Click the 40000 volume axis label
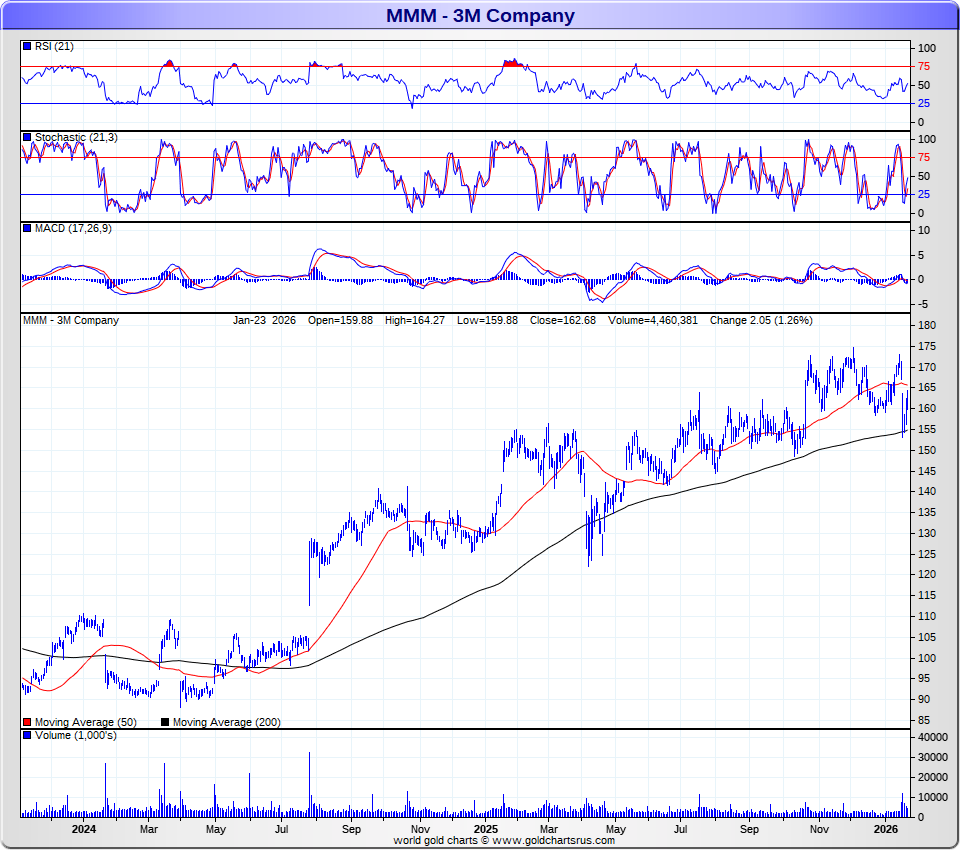The image size is (960, 850). pos(933,737)
